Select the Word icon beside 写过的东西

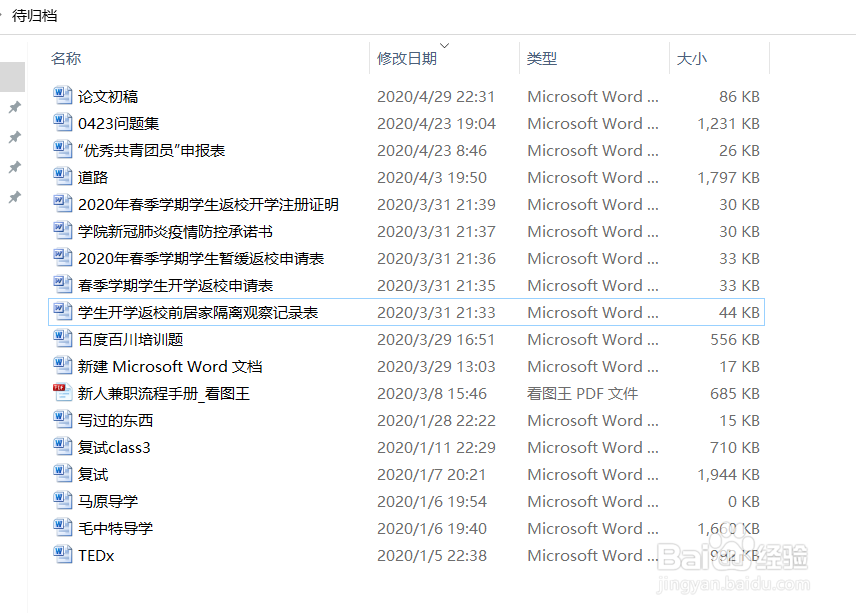[x=62, y=419]
